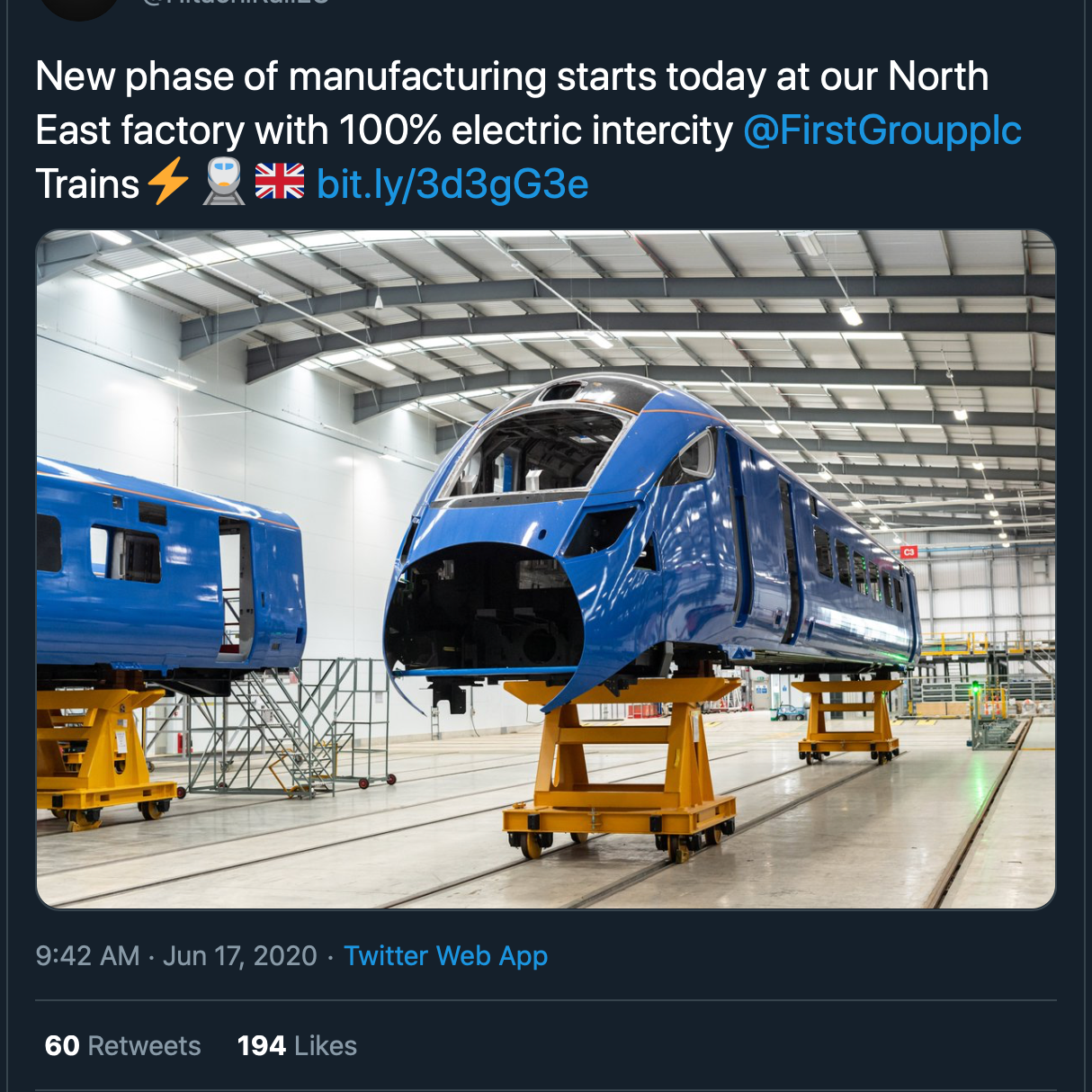Click the 9:42 AM tweet timestamp
The height and width of the screenshot is (1092, 1092).
87,955
